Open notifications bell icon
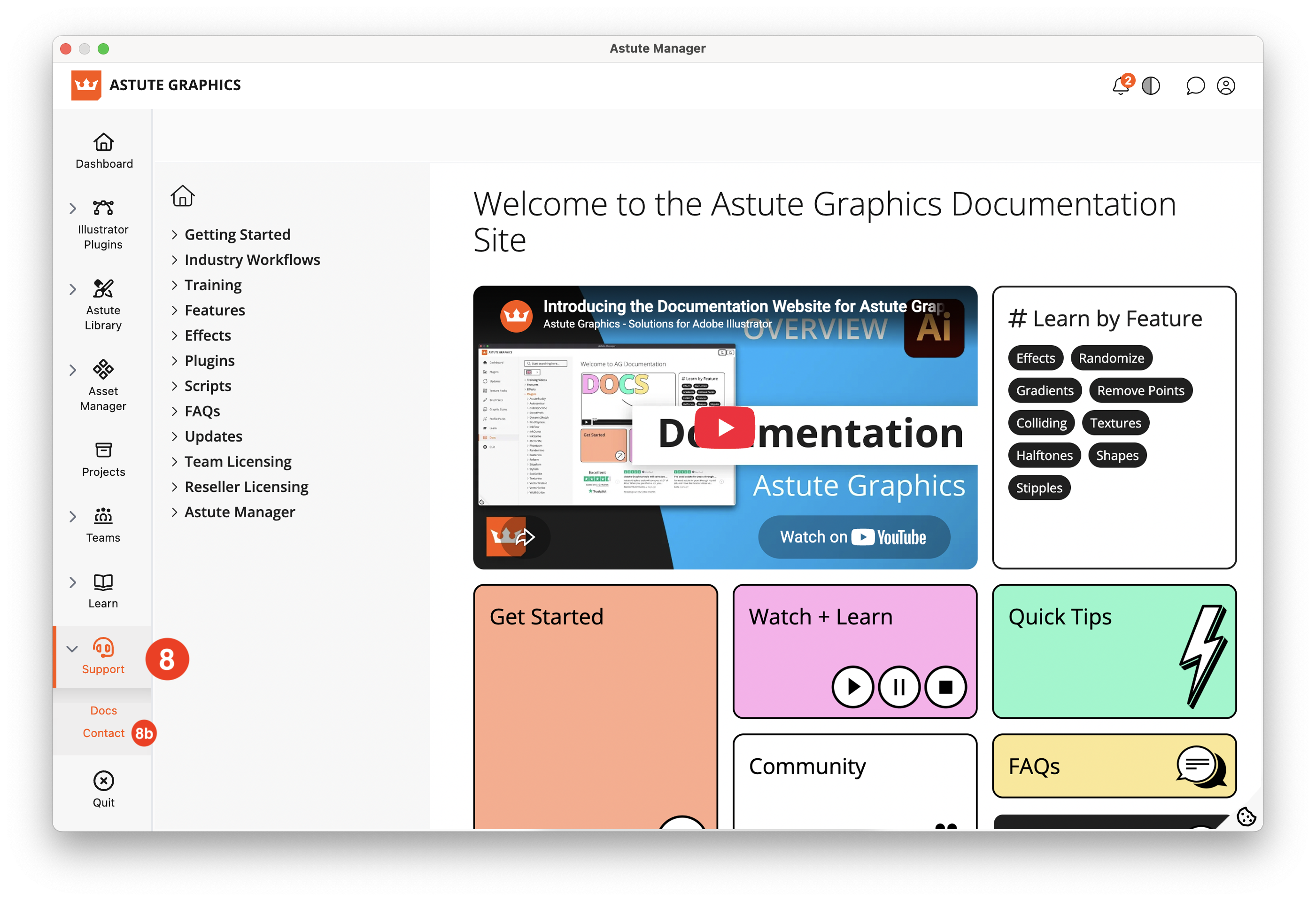Screen dimensions: 1316x901 [x=1121, y=85]
